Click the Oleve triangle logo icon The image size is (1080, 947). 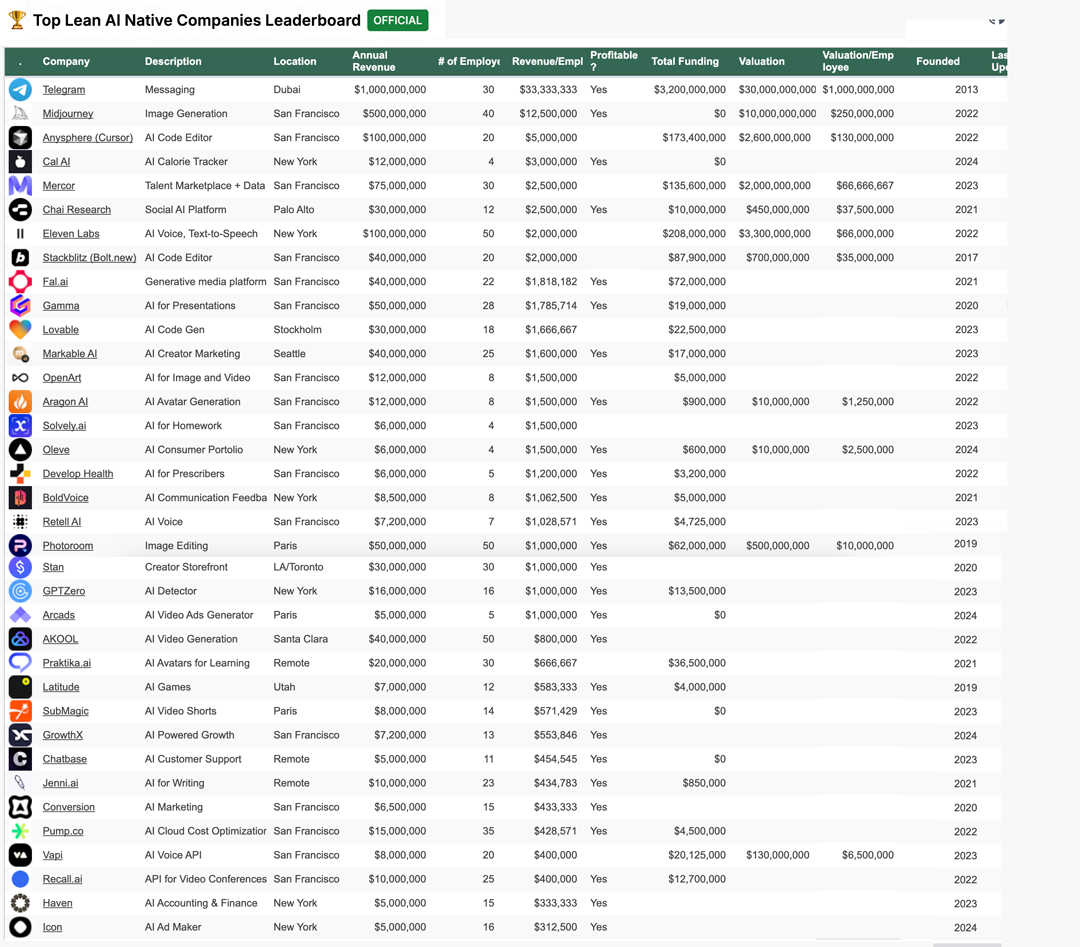20,450
